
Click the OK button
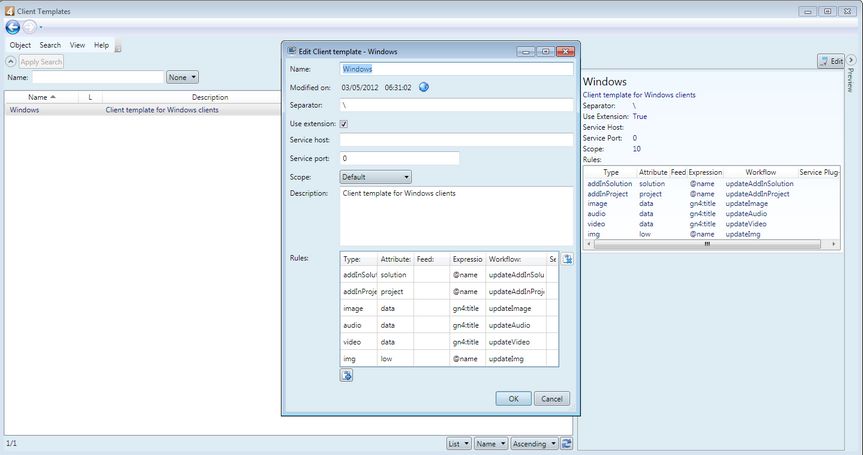(514, 399)
